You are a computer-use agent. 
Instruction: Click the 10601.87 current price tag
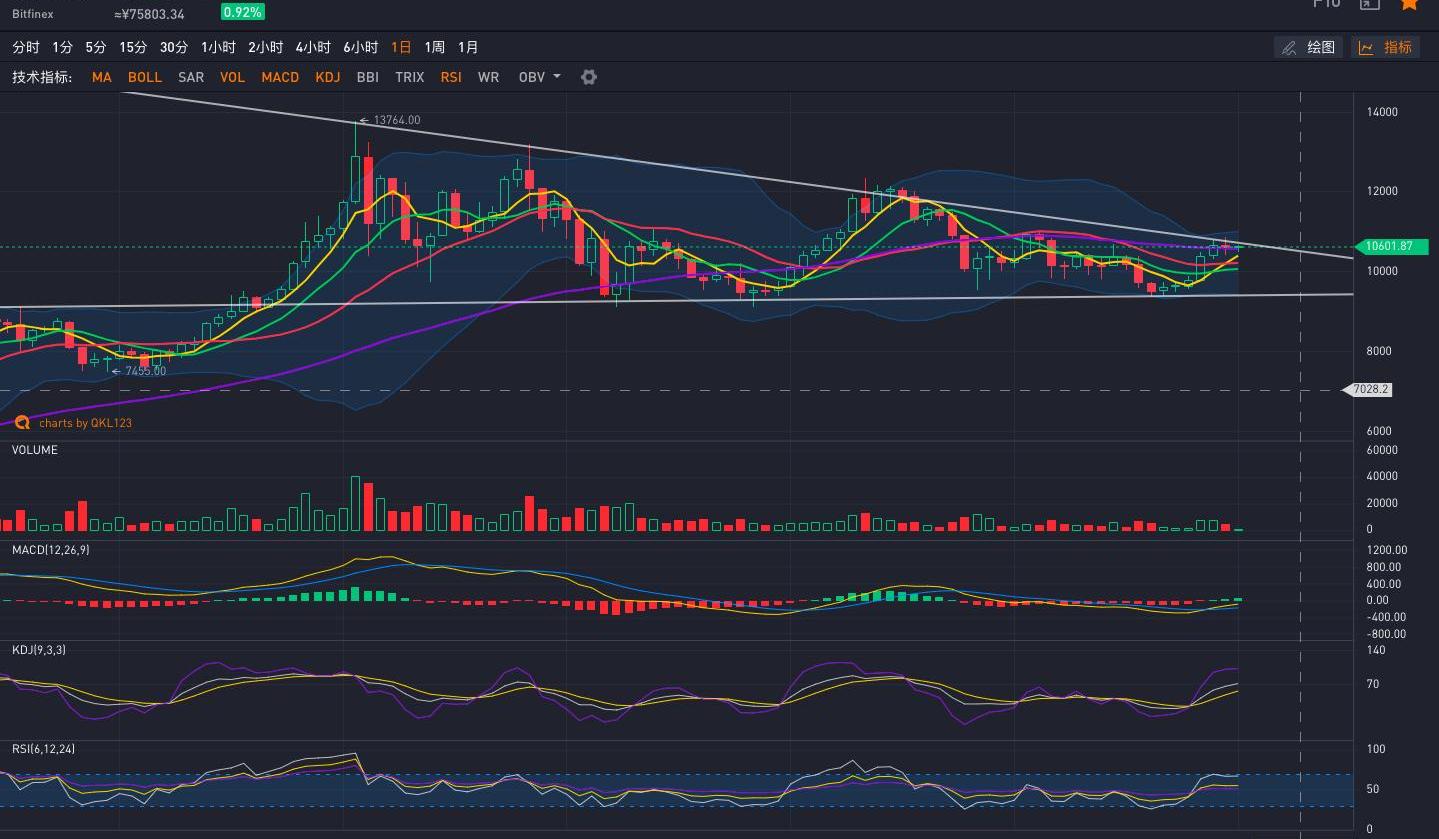[x=1388, y=246]
